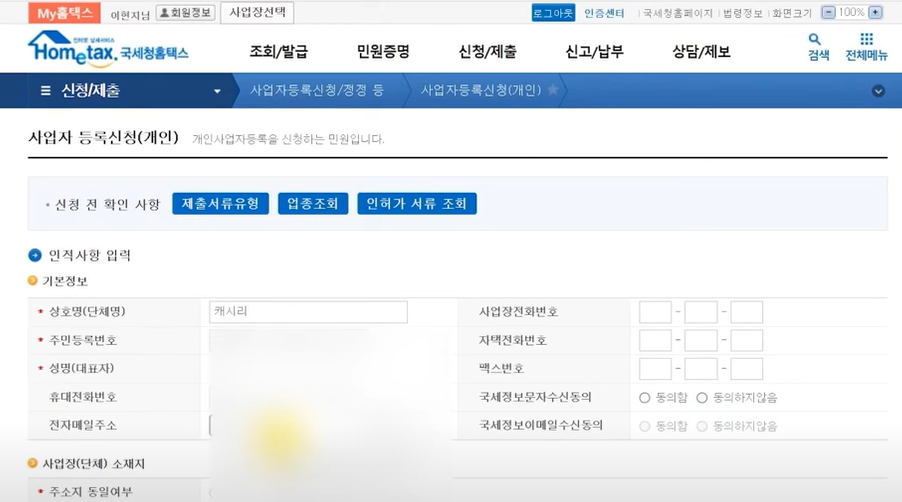Open the 법령정보 link
This screenshot has height=502, width=902.
point(742,13)
